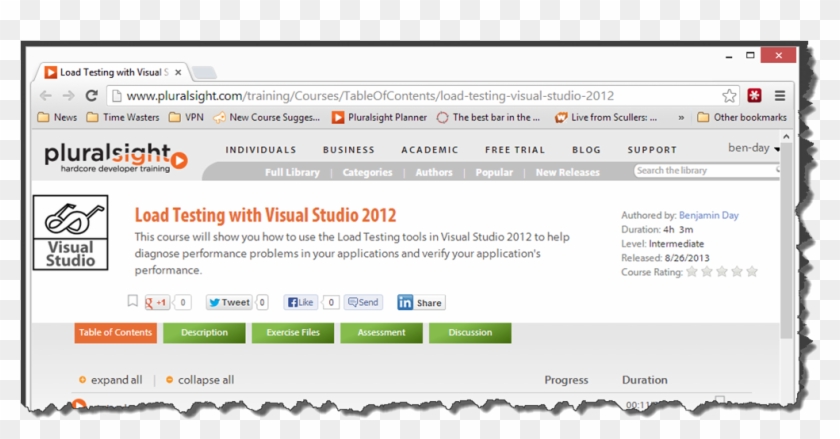Click expand all modules
Viewport: 840px width, 439px height.
111,380
